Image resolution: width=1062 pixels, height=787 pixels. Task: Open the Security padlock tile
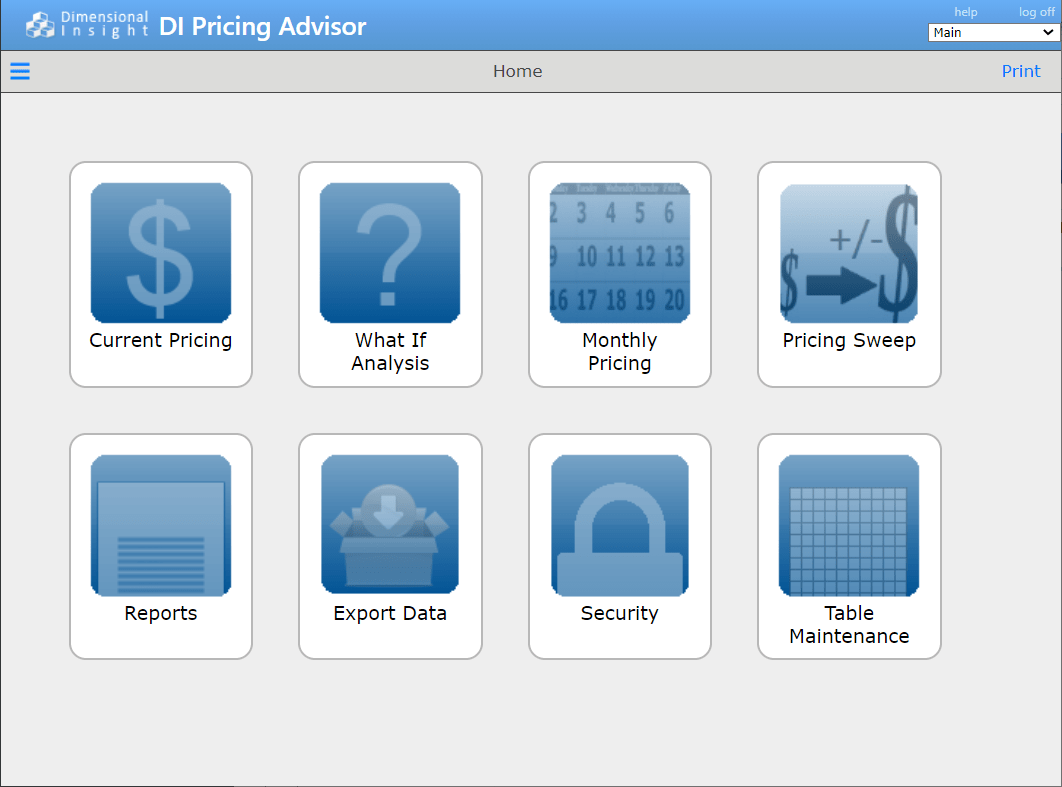[x=620, y=547]
